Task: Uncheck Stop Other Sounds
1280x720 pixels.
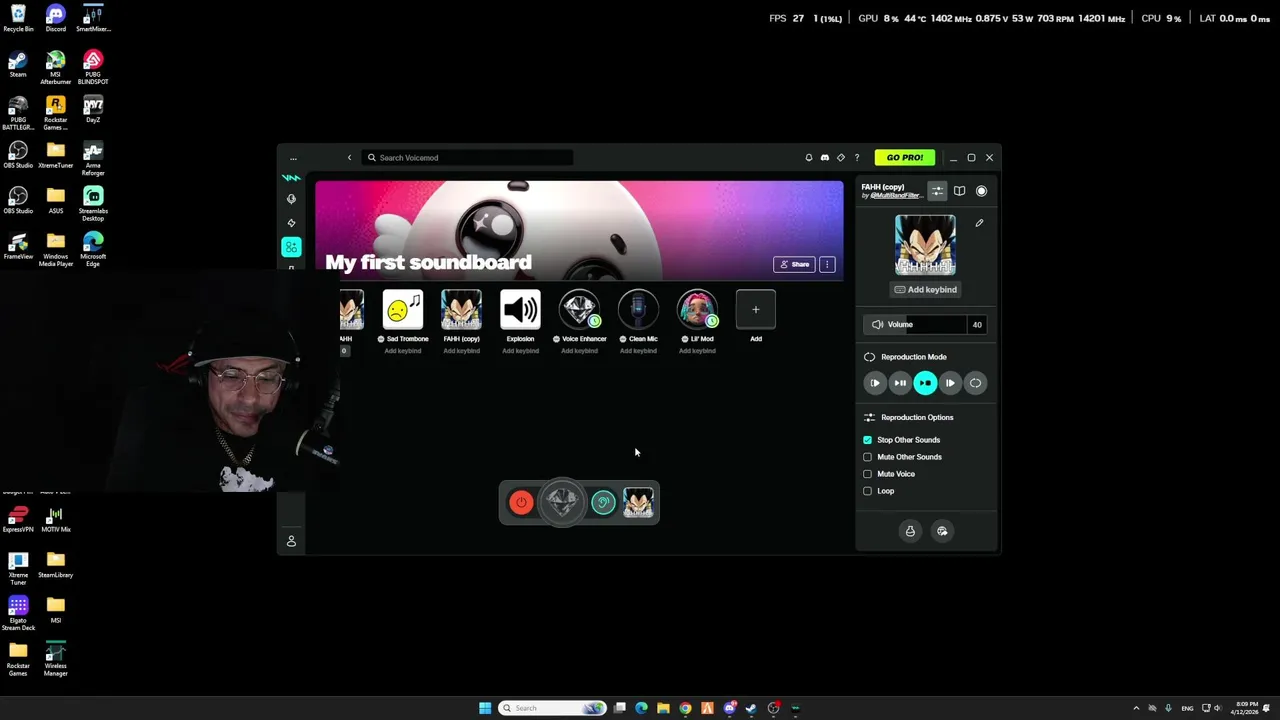Action: tap(868, 440)
